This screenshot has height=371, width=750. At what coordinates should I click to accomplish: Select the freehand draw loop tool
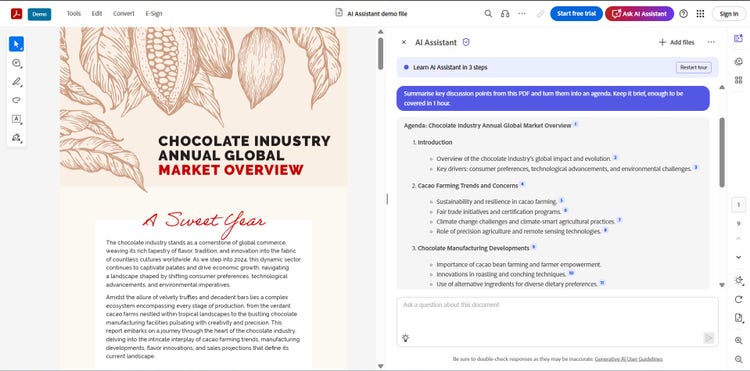click(x=16, y=100)
